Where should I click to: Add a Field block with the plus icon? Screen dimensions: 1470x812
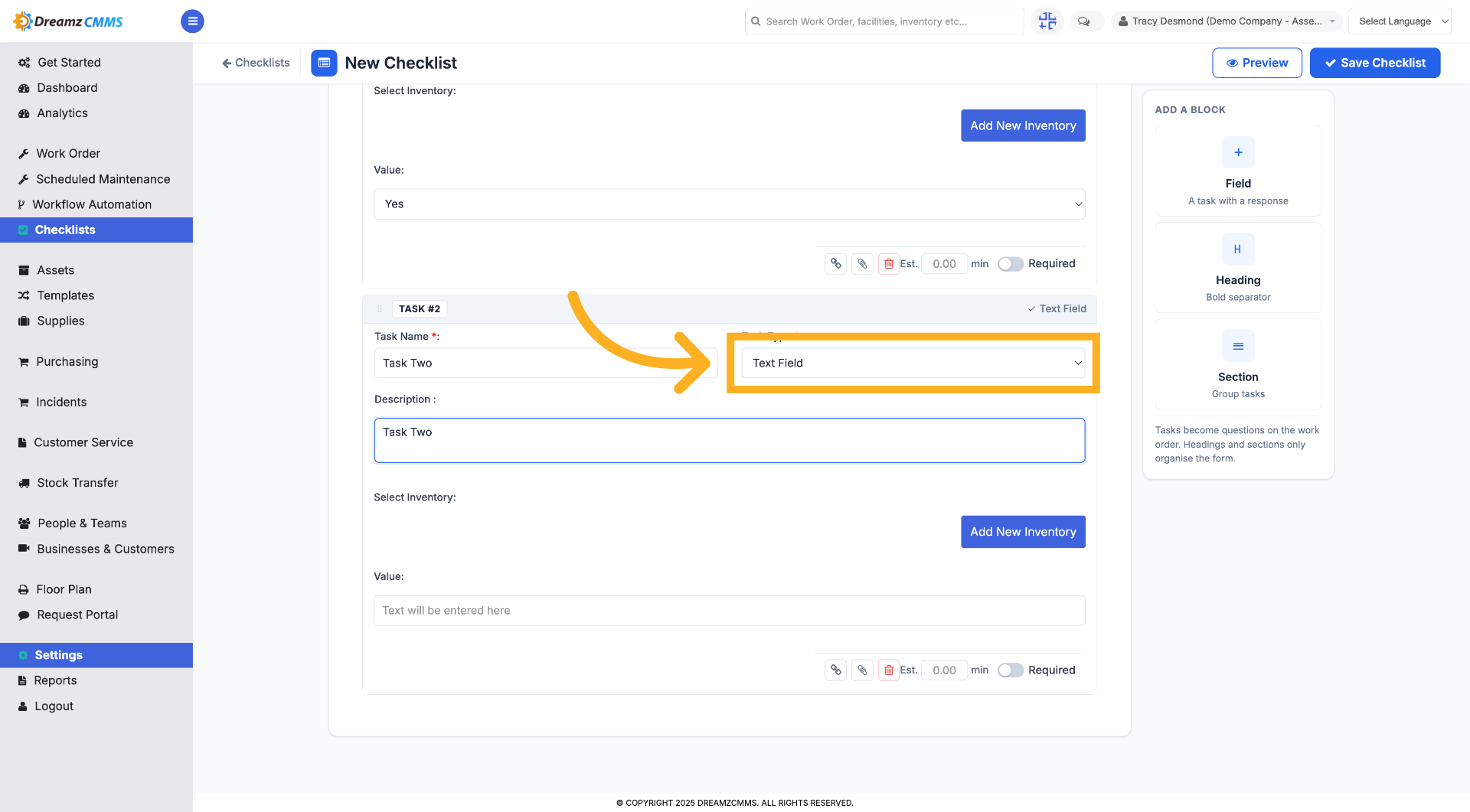1238,152
